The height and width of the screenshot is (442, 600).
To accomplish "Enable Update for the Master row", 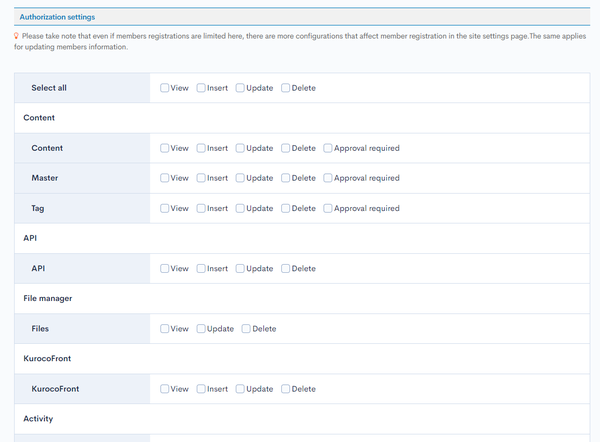I will [x=240, y=178].
